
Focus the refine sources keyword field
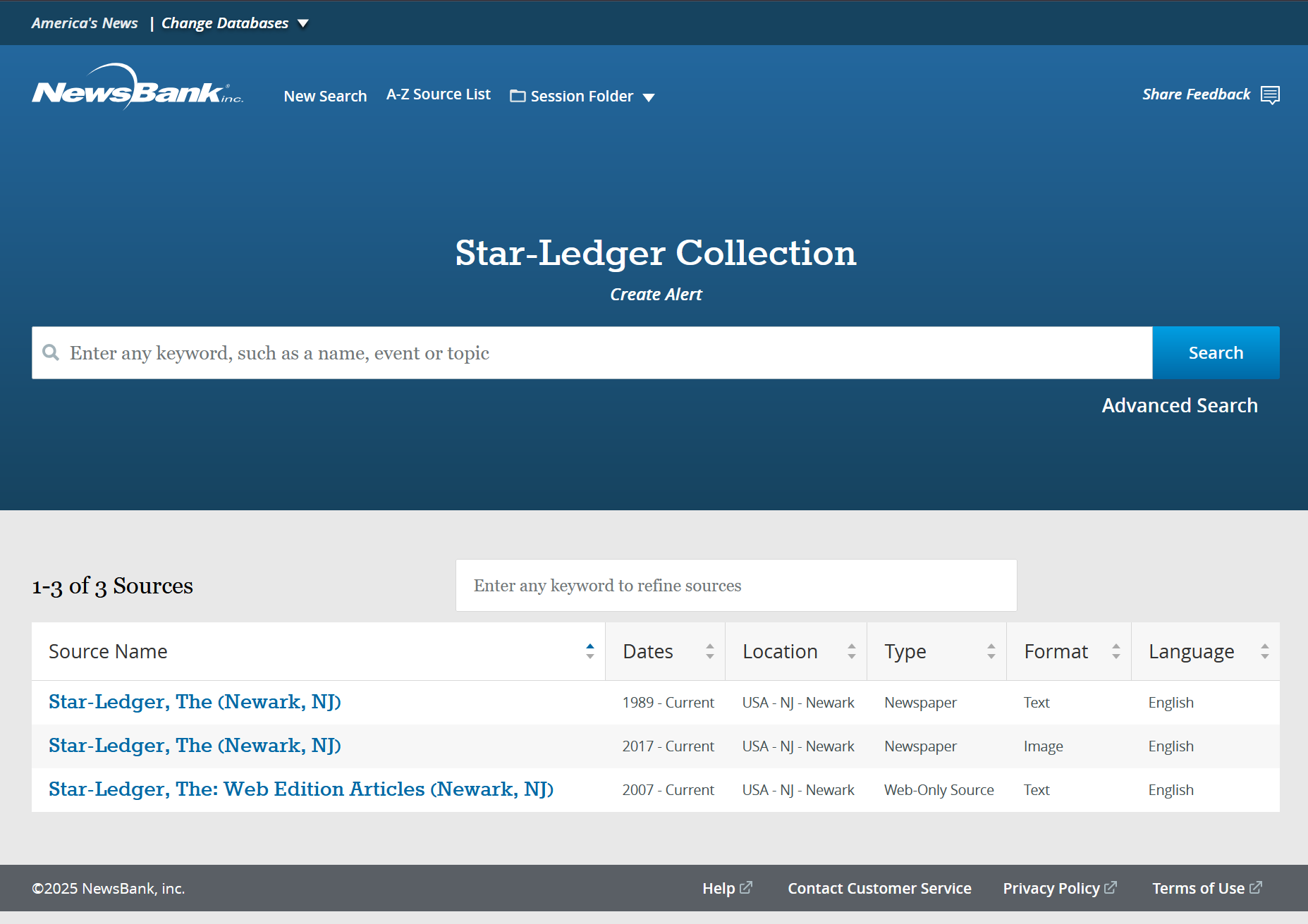pos(735,586)
